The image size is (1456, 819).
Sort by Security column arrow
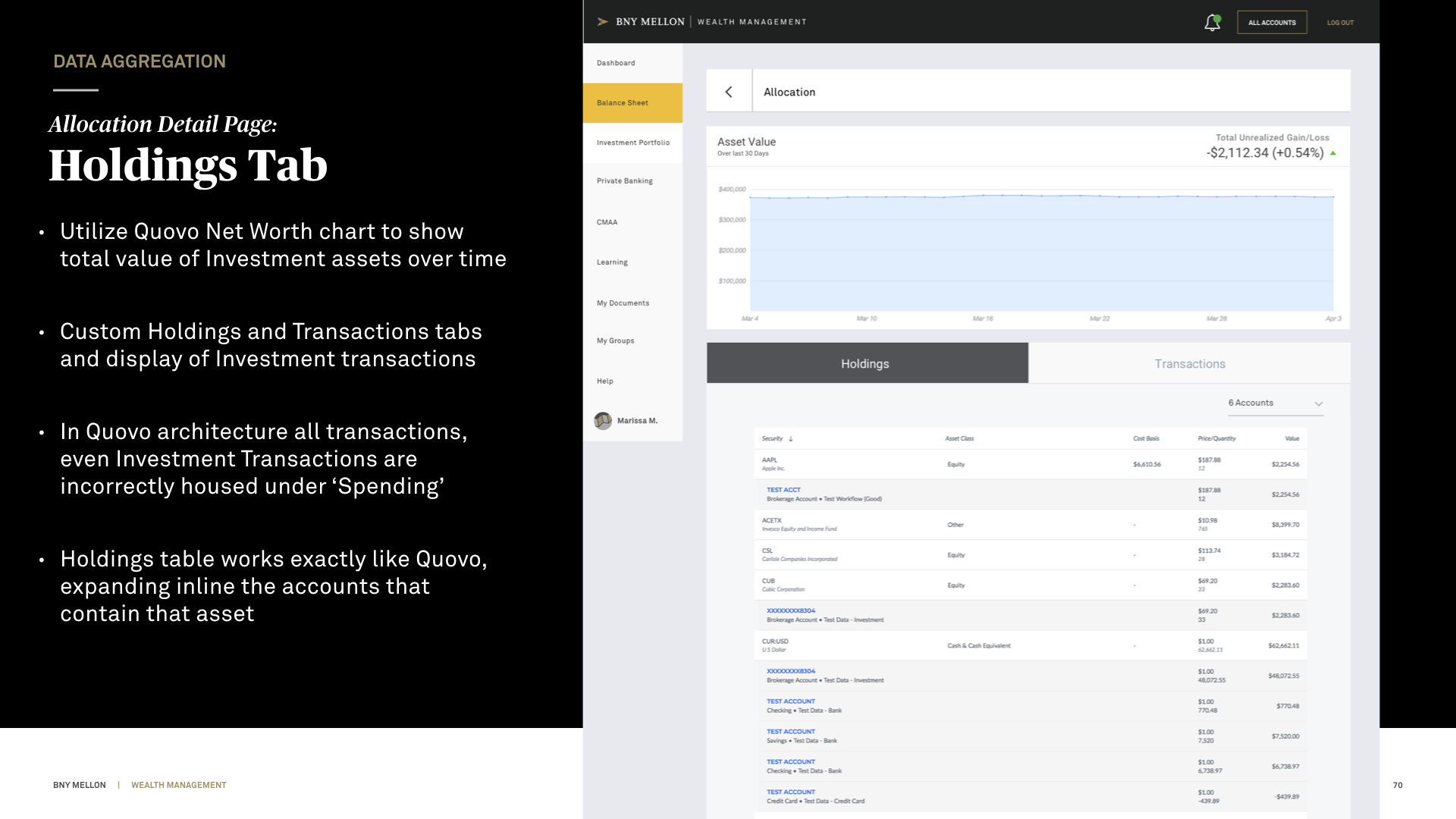click(791, 439)
